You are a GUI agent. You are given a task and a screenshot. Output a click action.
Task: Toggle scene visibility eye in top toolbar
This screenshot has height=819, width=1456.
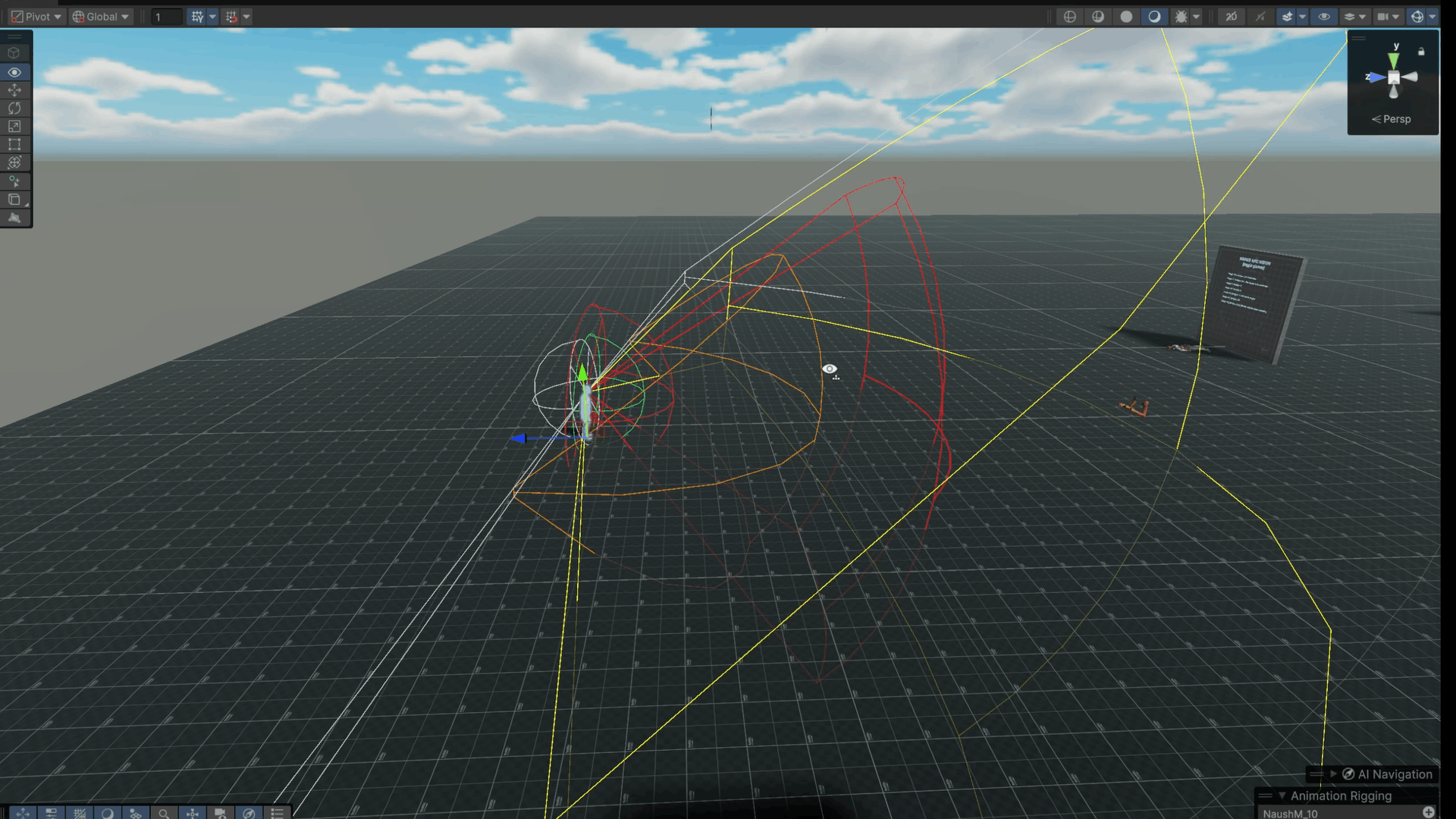coord(1324,17)
